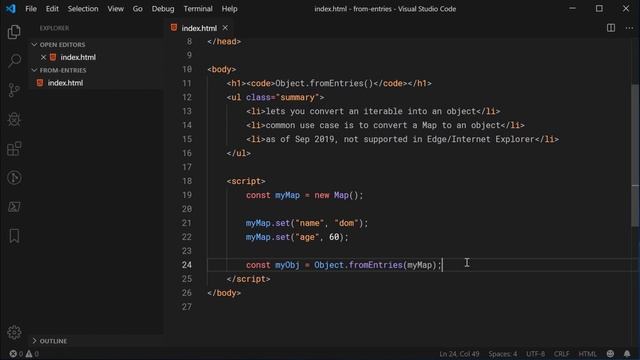Image resolution: width=640 pixels, height=360 pixels.
Task: Open the Source Control view
Action: coord(14,90)
